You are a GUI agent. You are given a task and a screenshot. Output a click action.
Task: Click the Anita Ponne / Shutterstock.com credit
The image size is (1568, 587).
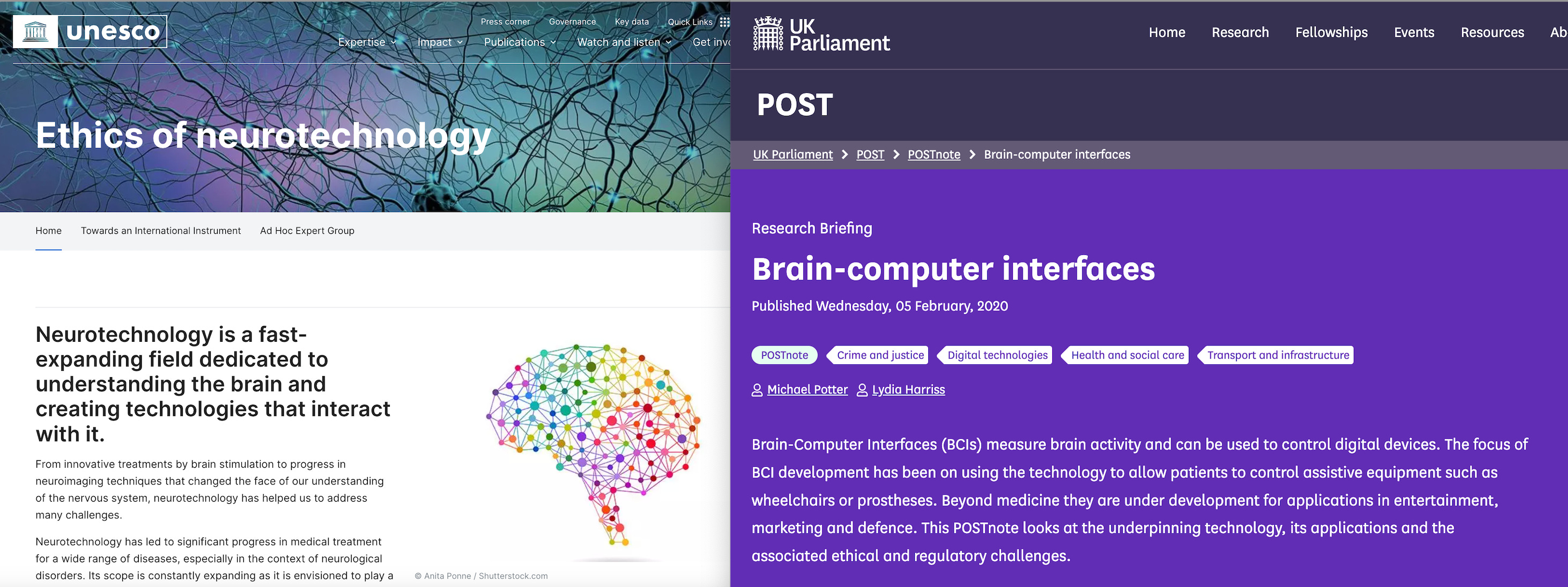(x=481, y=576)
